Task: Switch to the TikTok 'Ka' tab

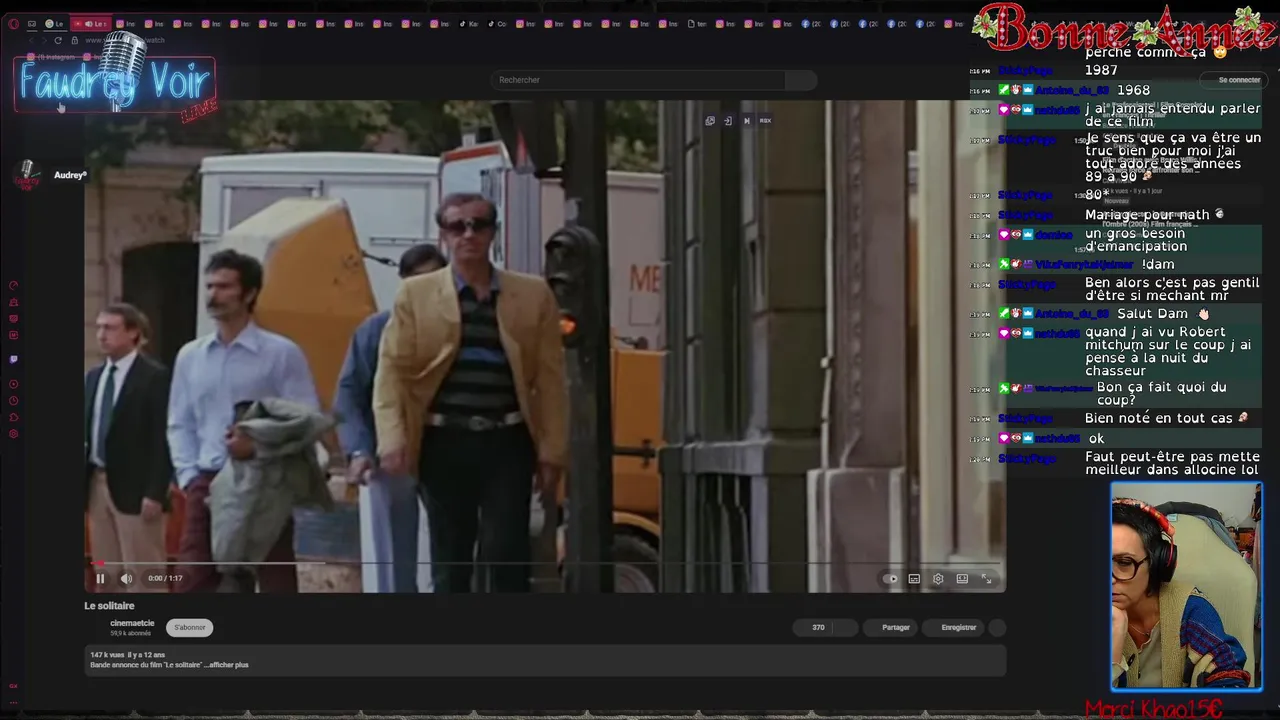Action: point(468,24)
